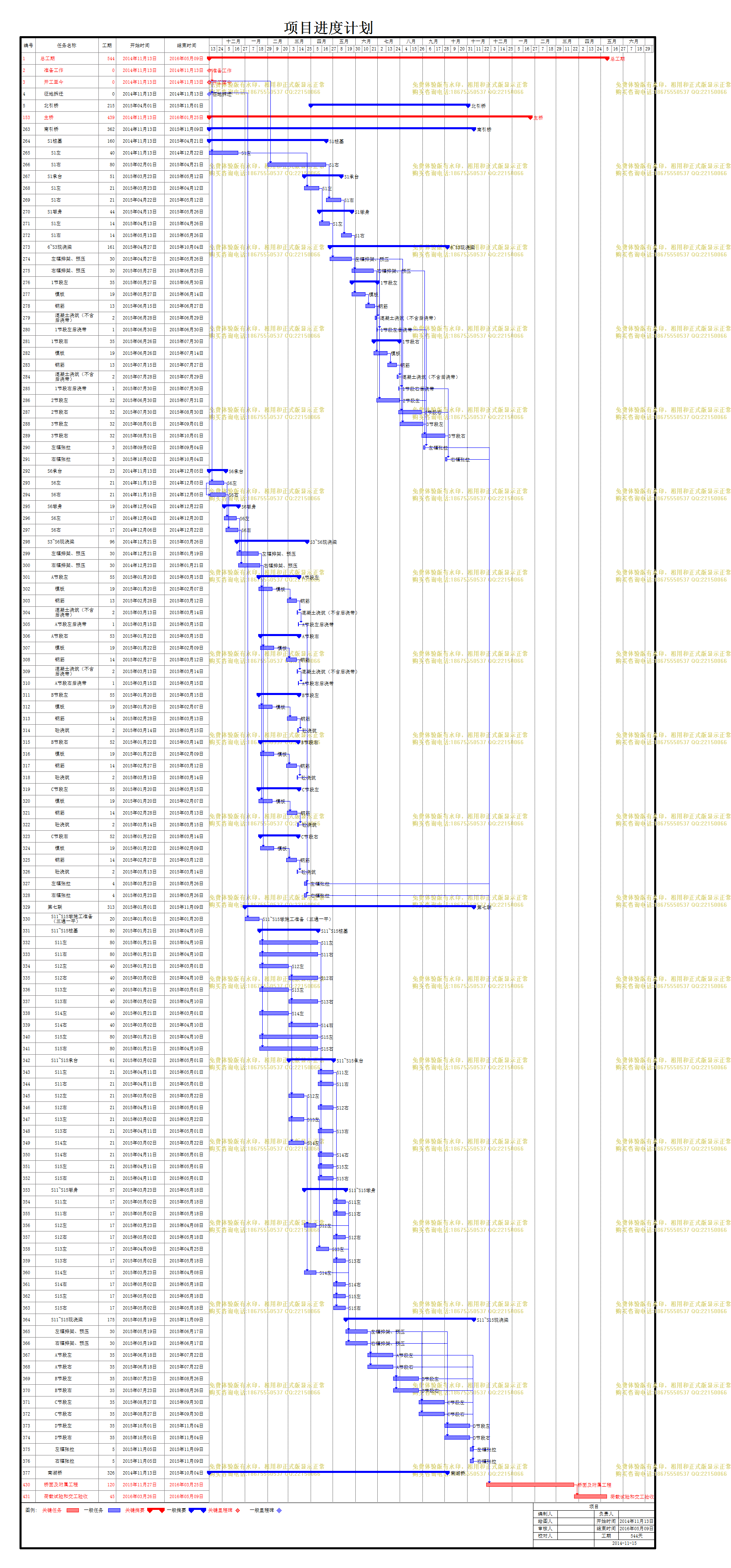This screenshot has height=1568, width=731.
Task: Select the 南引桥 task name in row 263
Action: (x=51, y=130)
